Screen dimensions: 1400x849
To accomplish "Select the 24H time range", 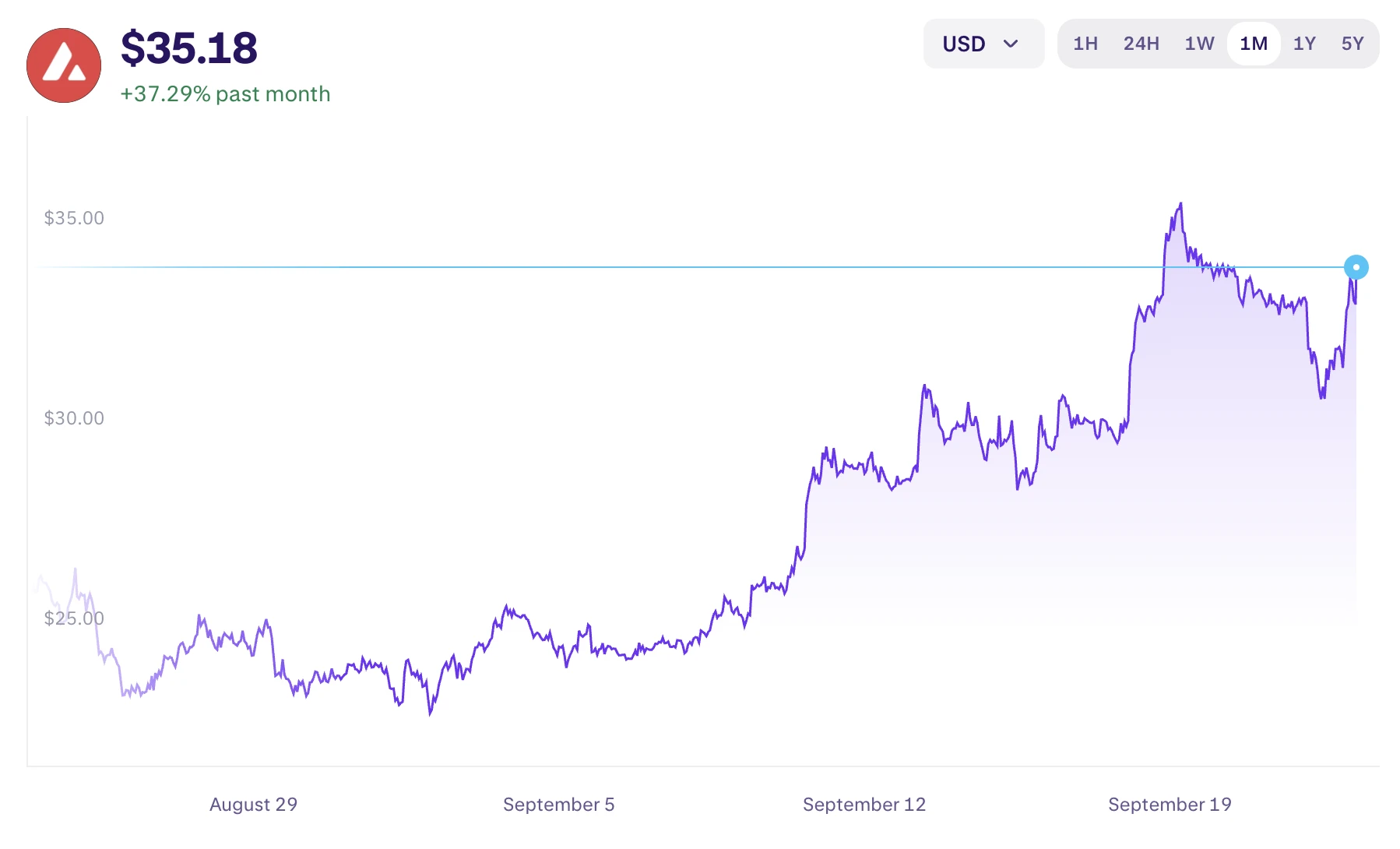I will (x=1141, y=44).
